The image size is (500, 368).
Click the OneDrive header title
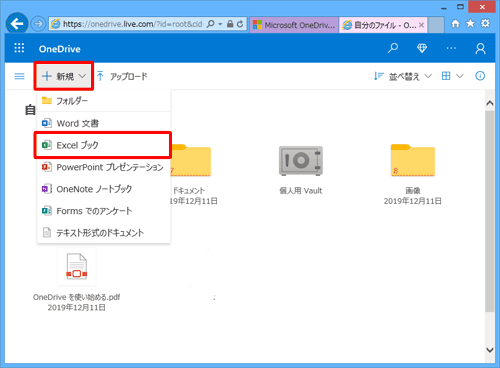point(60,49)
